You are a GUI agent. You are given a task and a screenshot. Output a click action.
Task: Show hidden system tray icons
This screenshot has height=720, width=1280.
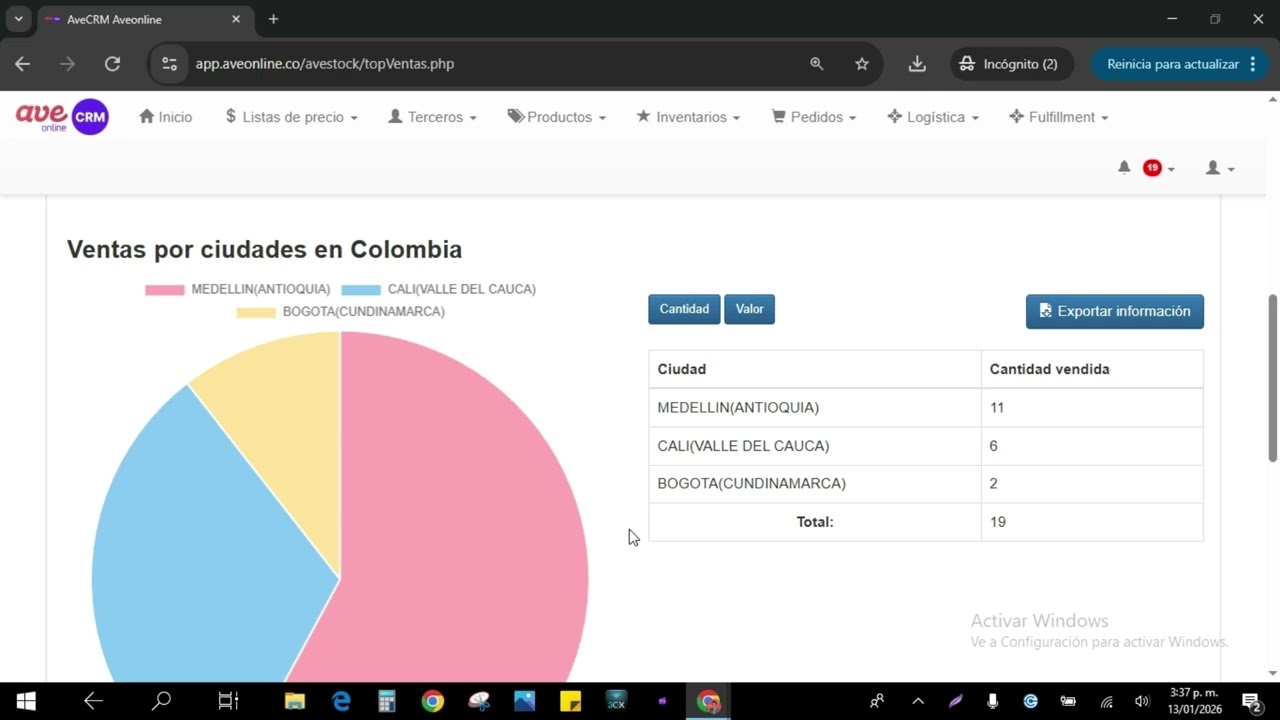point(918,701)
